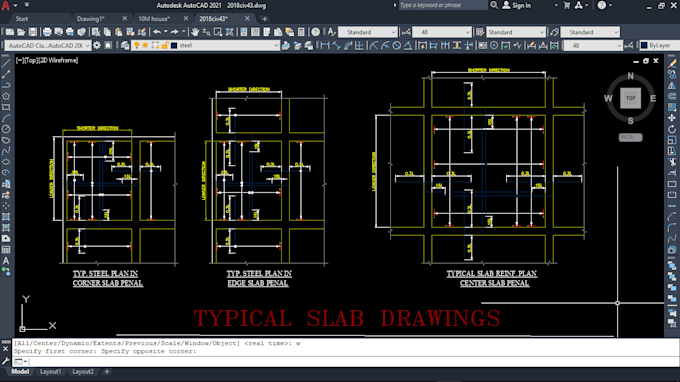Click the N compass direction on ViewCube
The height and width of the screenshot is (382, 680).
click(630, 76)
